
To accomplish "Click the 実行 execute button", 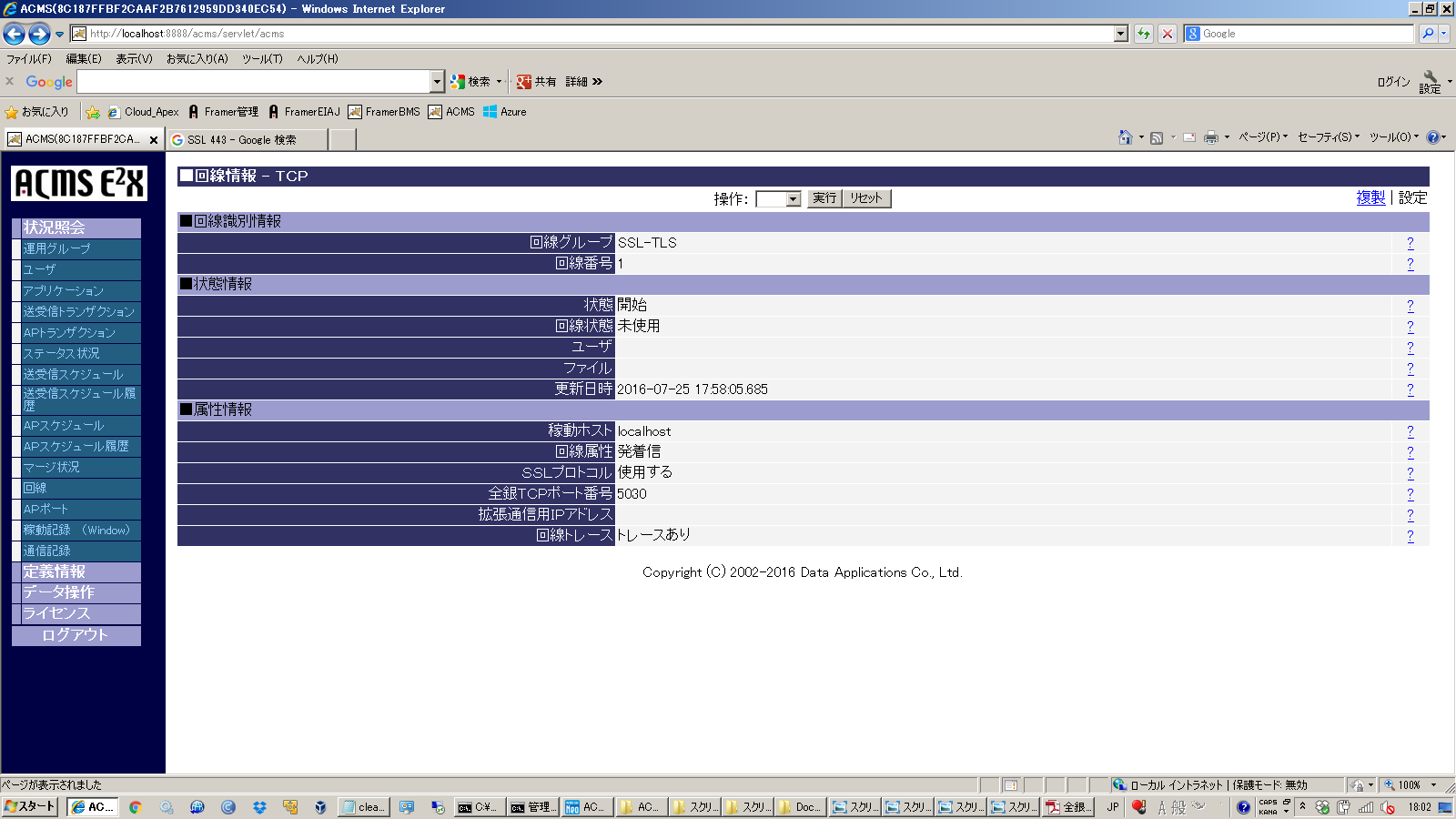I will point(824,198).
